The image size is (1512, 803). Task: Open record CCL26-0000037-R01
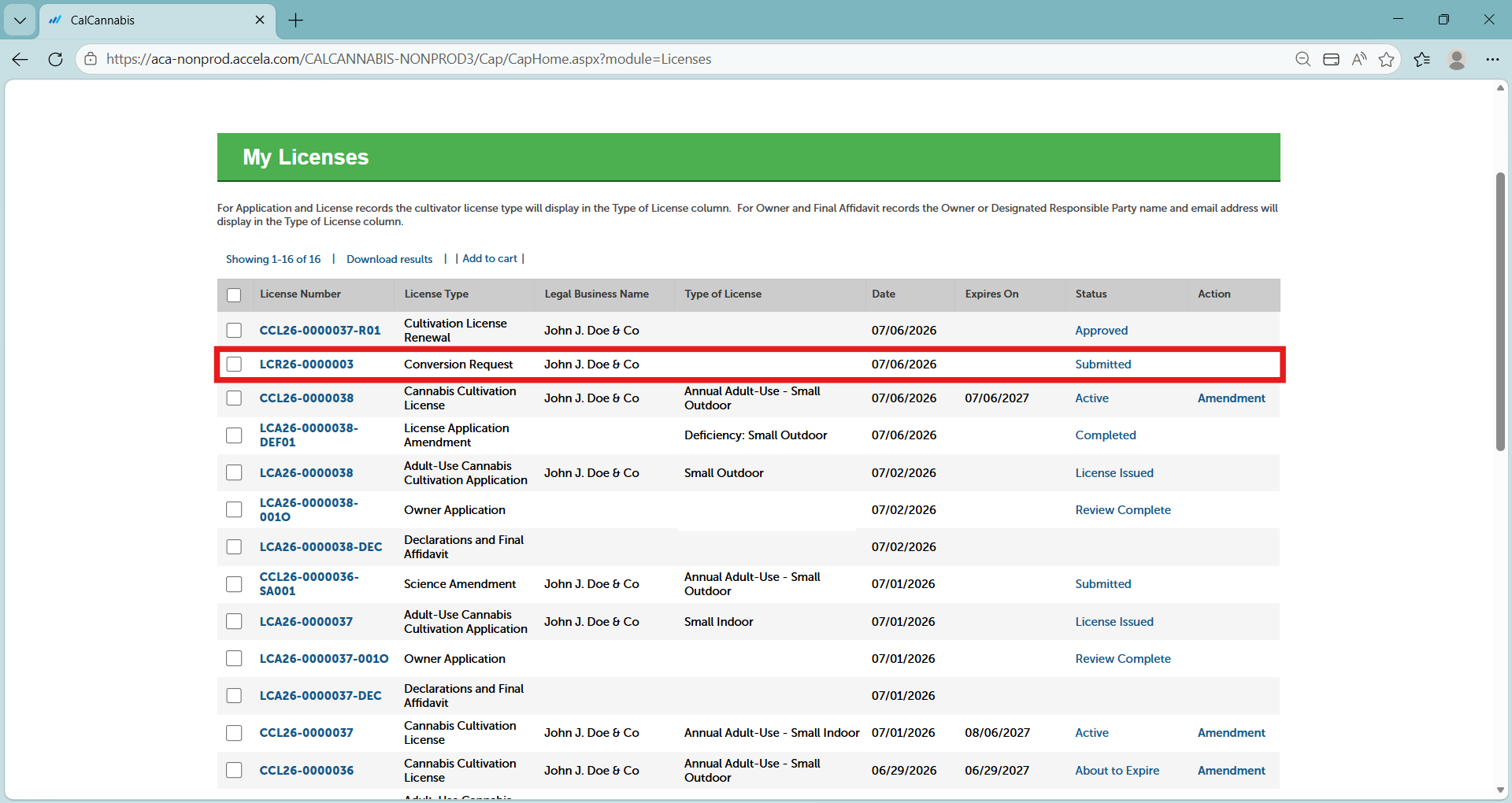(x=320, y=331)
